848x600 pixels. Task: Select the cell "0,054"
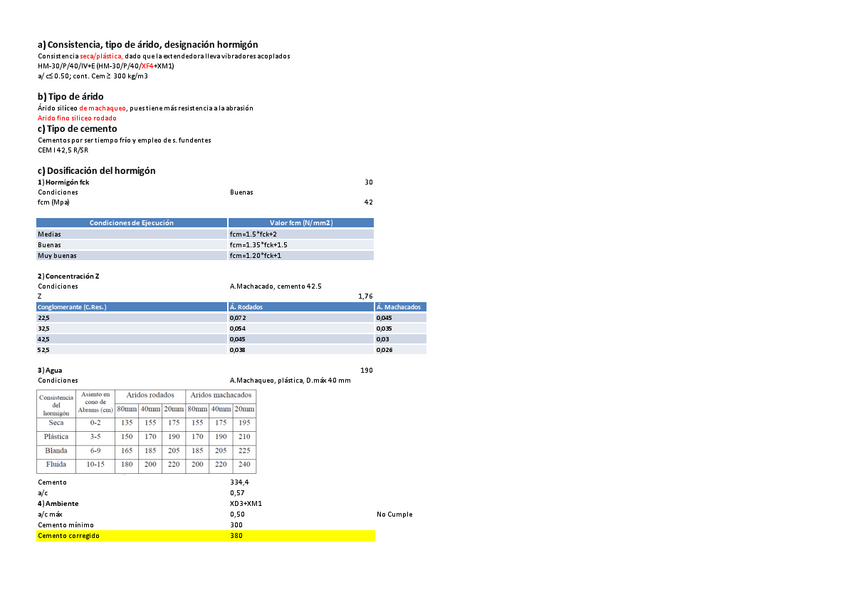(x=237, y=329)
